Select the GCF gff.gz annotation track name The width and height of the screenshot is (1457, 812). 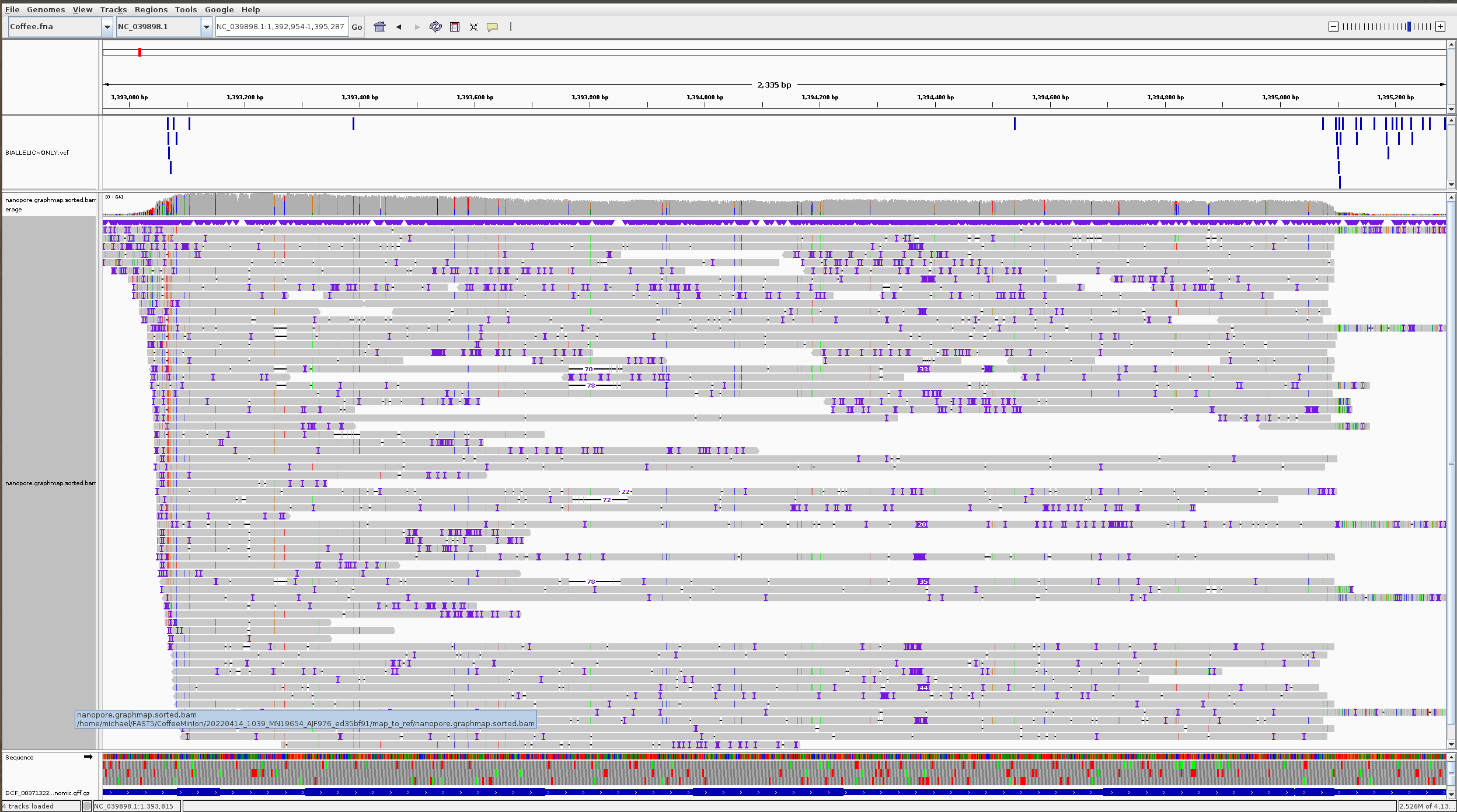point(47,793)
